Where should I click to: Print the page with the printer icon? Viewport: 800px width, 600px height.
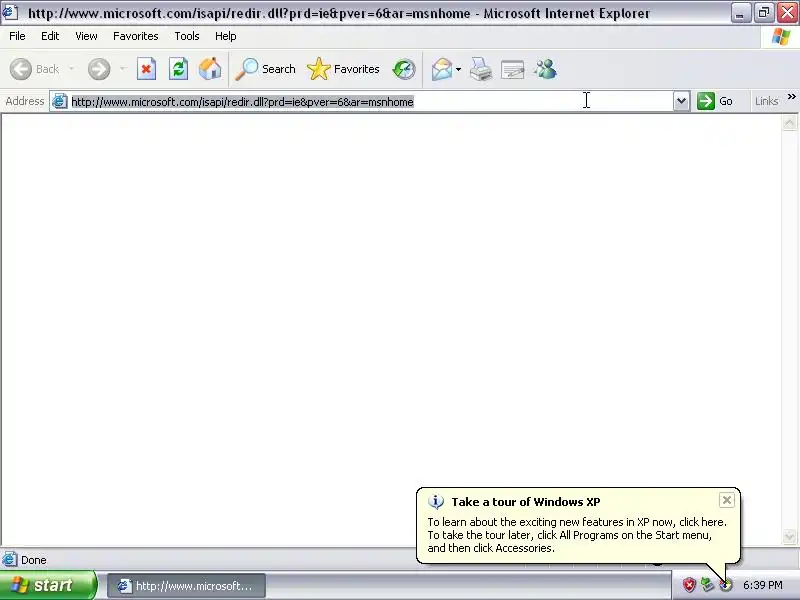click(x=481, y=69)
